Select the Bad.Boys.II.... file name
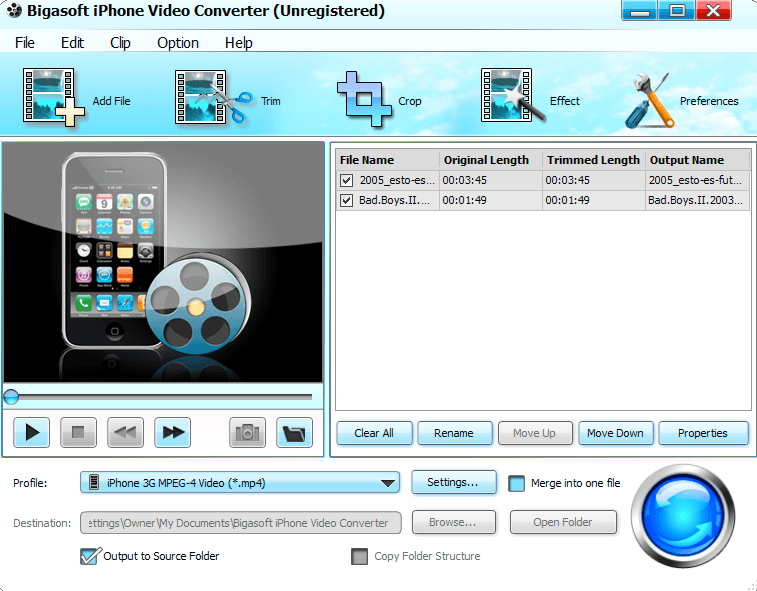757x591 pixels. coord(394,200)
